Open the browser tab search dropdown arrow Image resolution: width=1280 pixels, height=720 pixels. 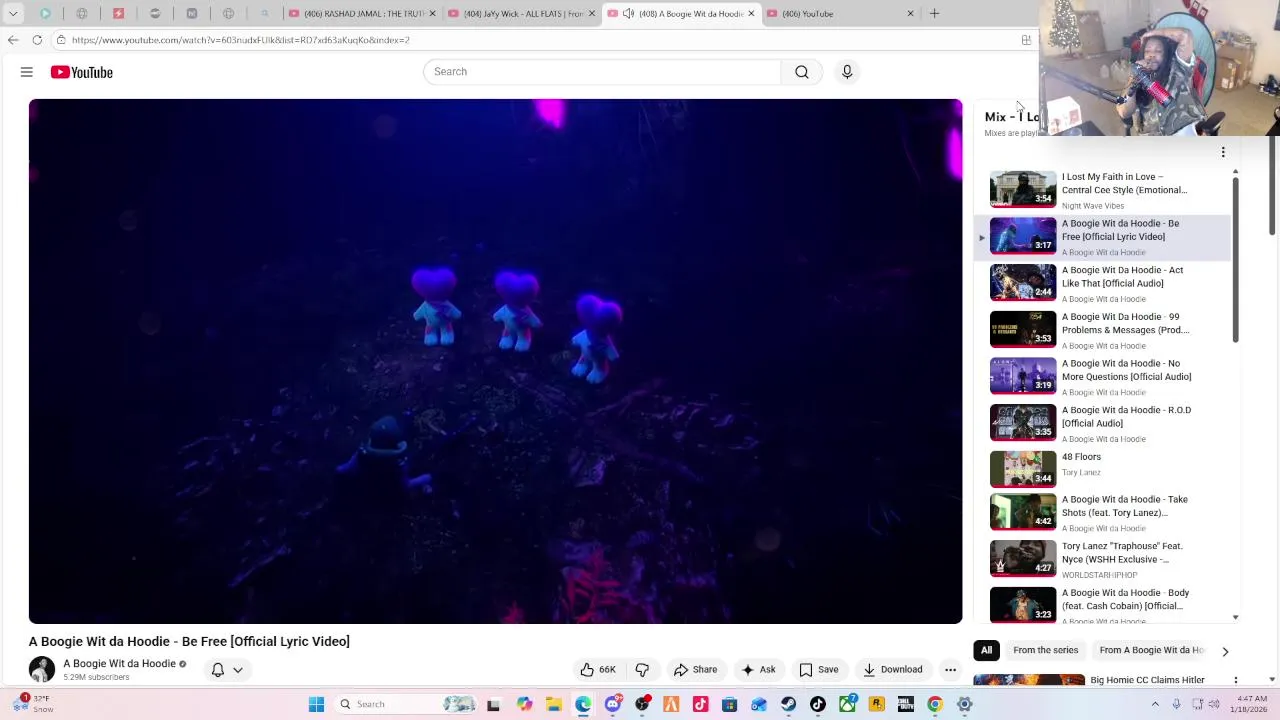tap(13, 14)
